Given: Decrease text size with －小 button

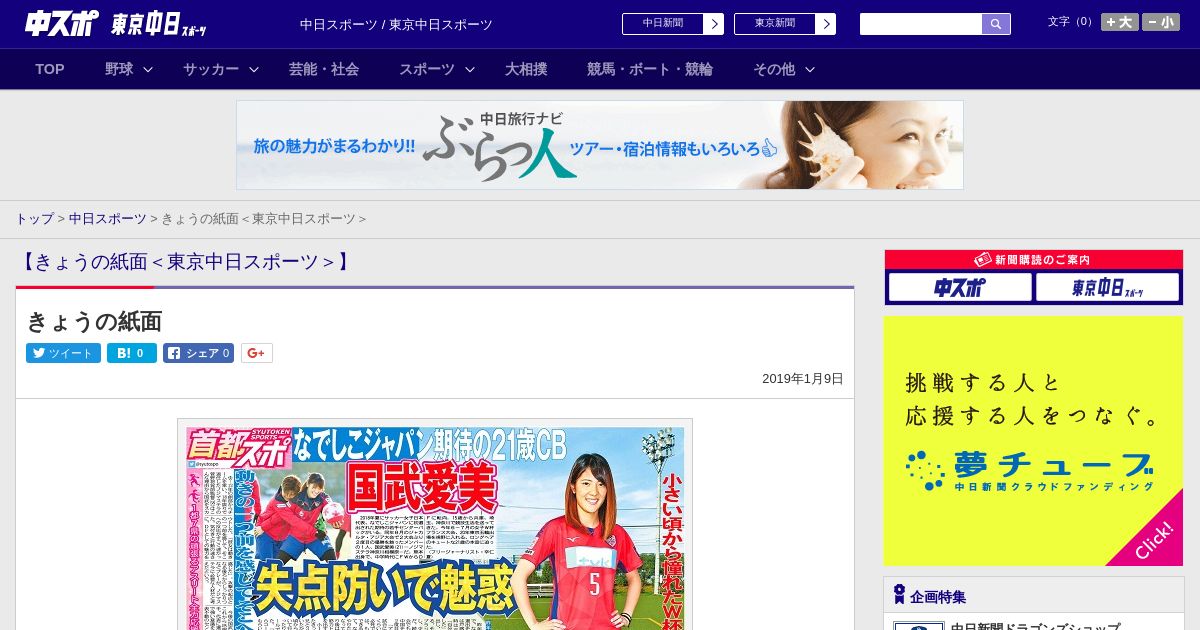Looking at the screenshot, I should click(x=1161, y=22).
